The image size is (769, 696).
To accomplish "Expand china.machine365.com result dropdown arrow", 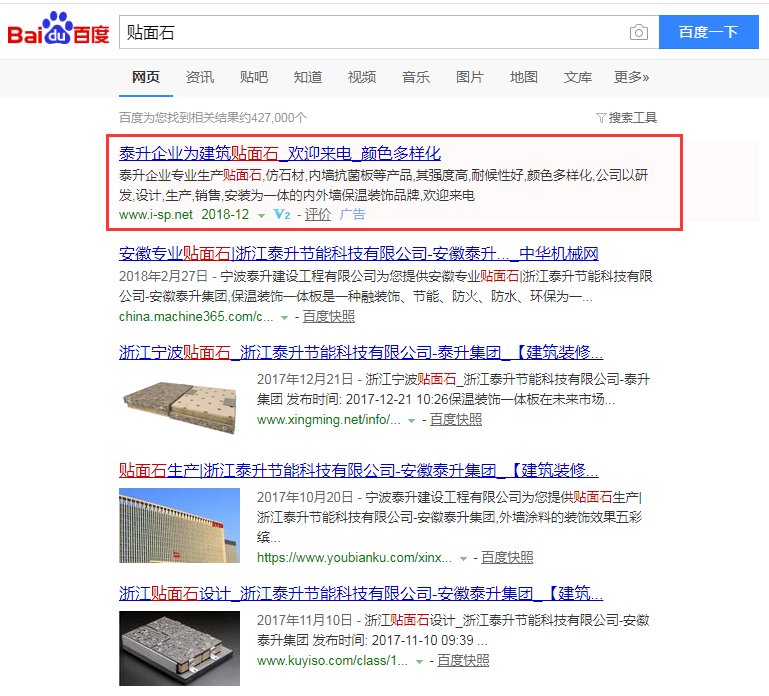I will (x=284, y=318).
